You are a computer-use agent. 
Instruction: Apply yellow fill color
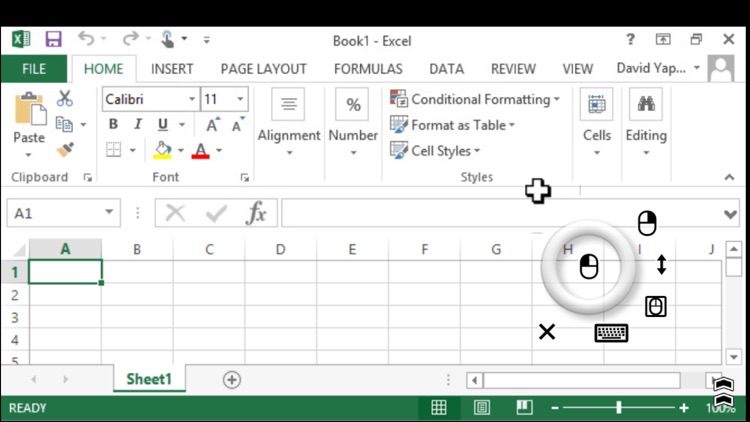tap(163, 150)
